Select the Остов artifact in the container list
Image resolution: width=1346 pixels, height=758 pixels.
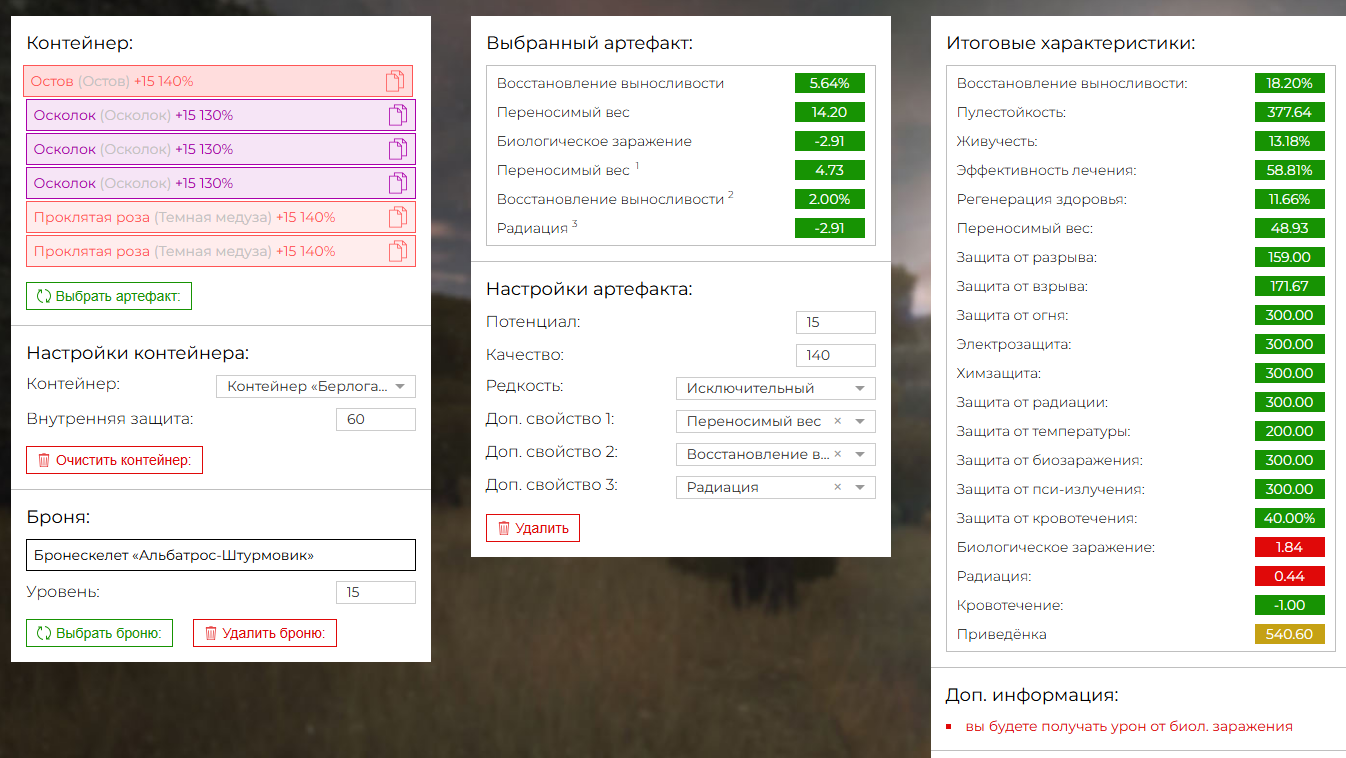coord(200,81)
